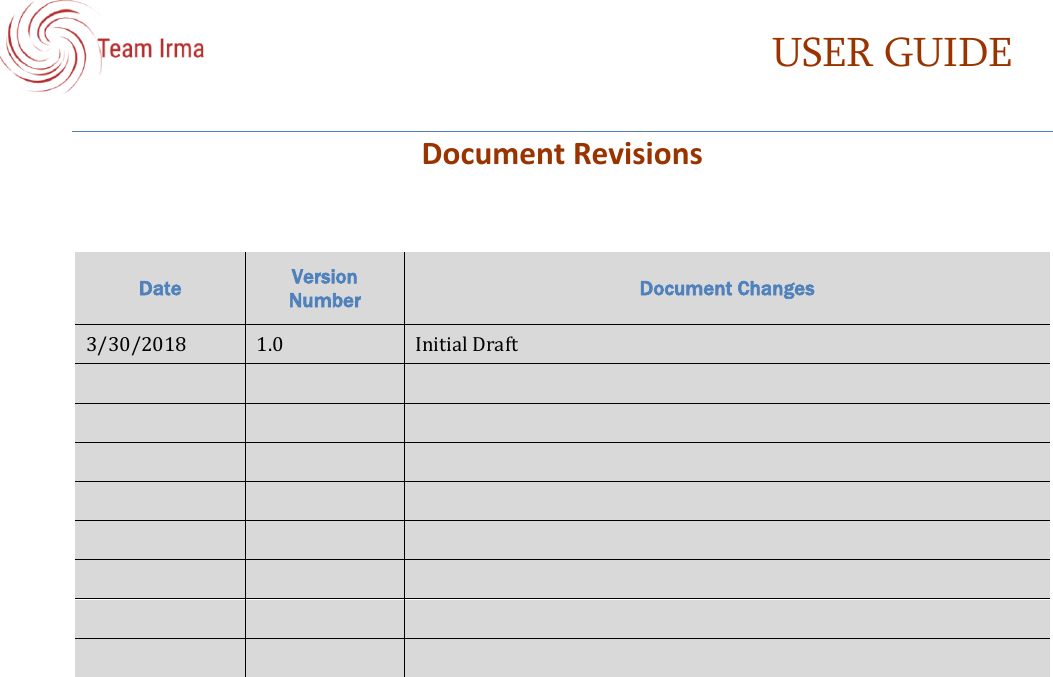Click the Document Changes column header

coord(727,288)
